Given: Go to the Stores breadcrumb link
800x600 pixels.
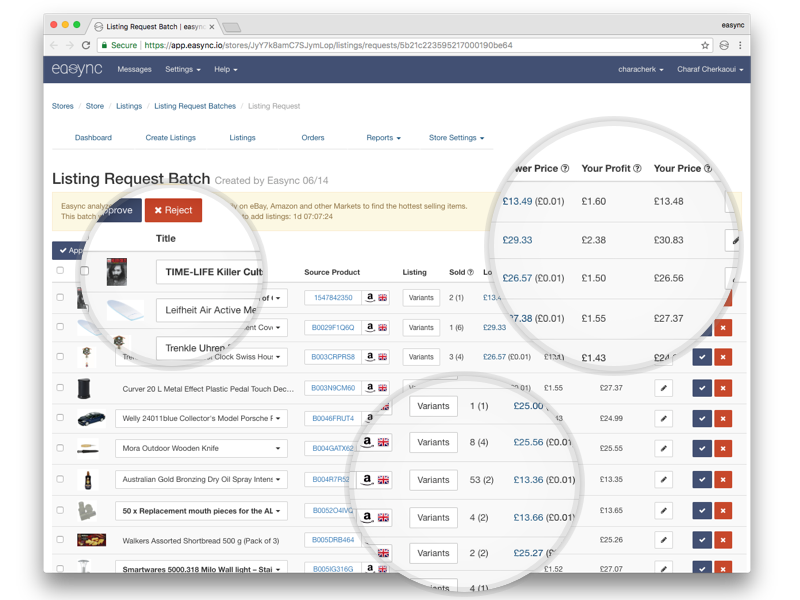Looking at the screenshot, I should click(x=62, y=106).
